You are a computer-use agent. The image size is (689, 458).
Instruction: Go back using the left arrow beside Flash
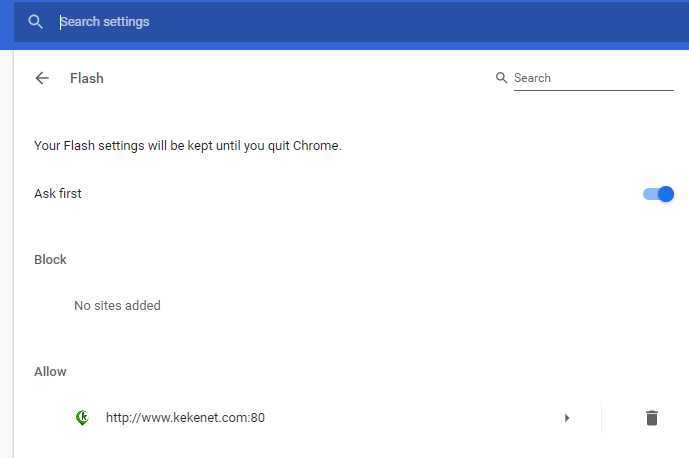tap(42, 78)
